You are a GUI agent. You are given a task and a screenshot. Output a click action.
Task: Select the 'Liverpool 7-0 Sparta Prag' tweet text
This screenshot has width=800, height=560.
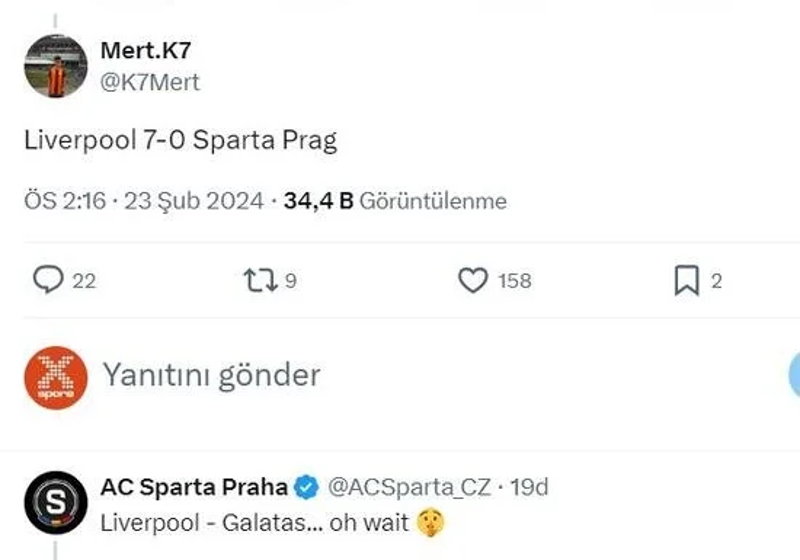[181, 140]
